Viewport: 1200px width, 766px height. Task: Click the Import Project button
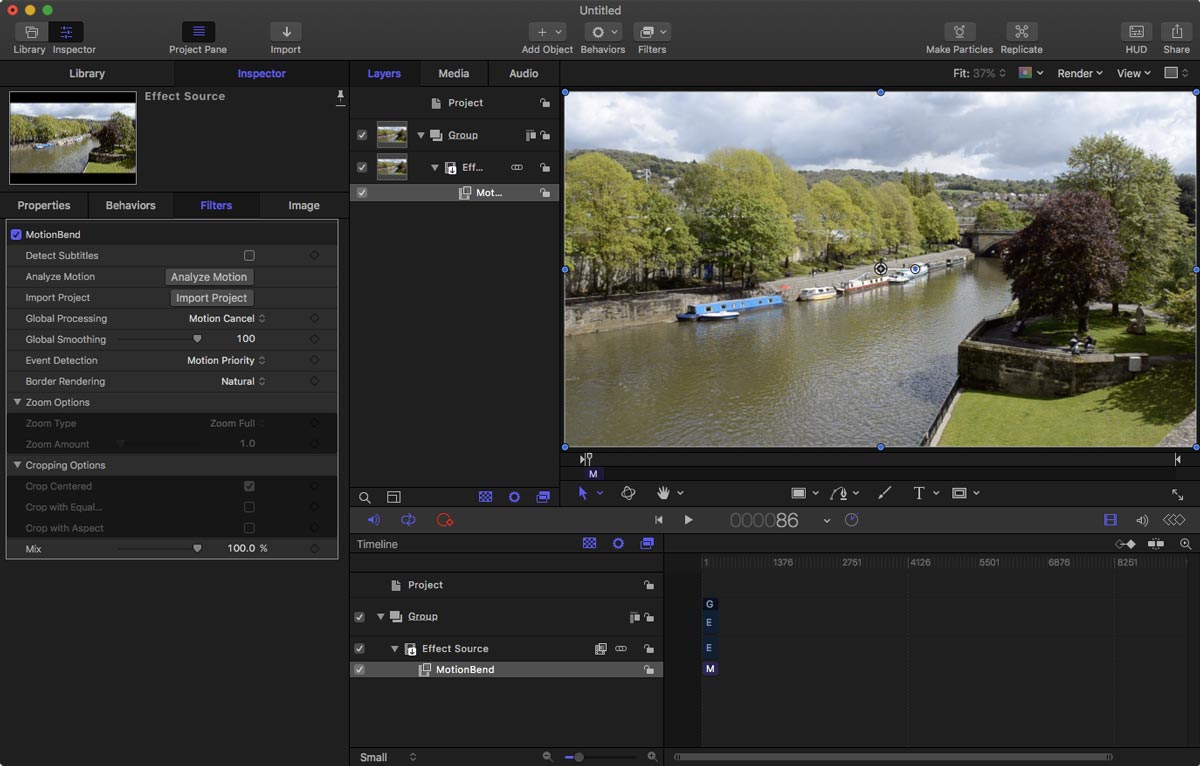coord(211,298)
